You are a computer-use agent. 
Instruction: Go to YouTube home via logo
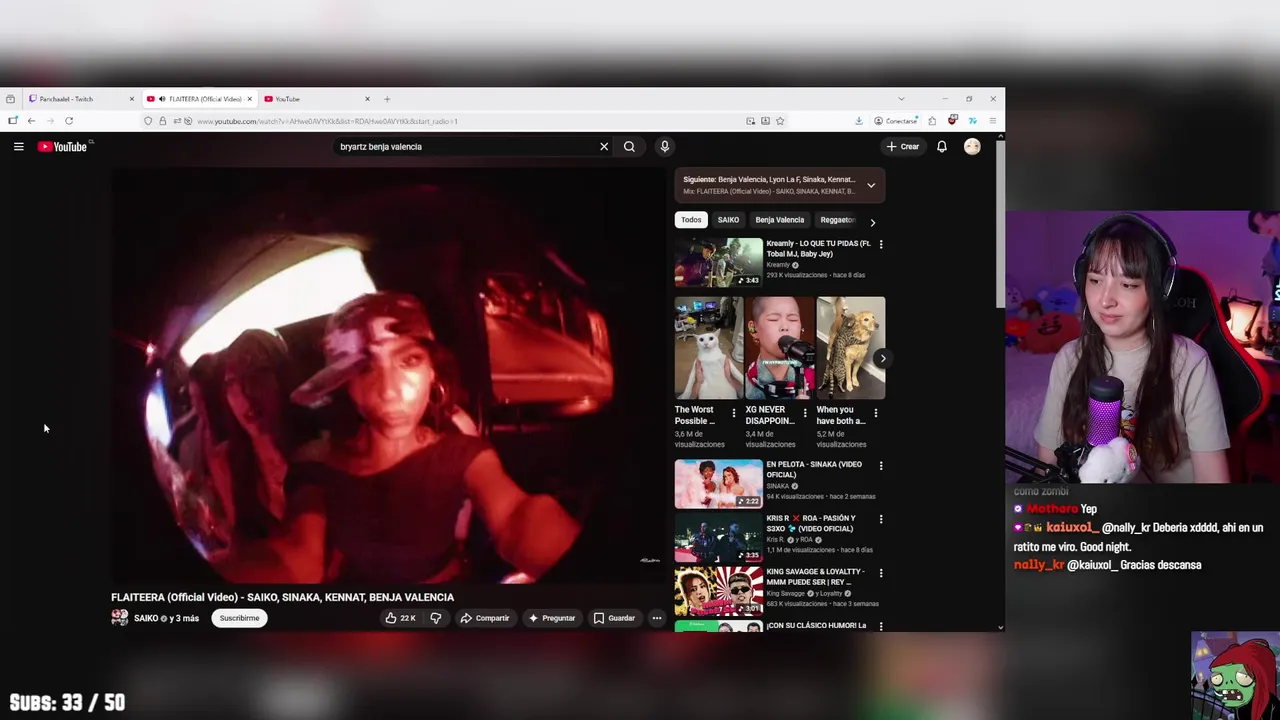click(x=63, y=147)
